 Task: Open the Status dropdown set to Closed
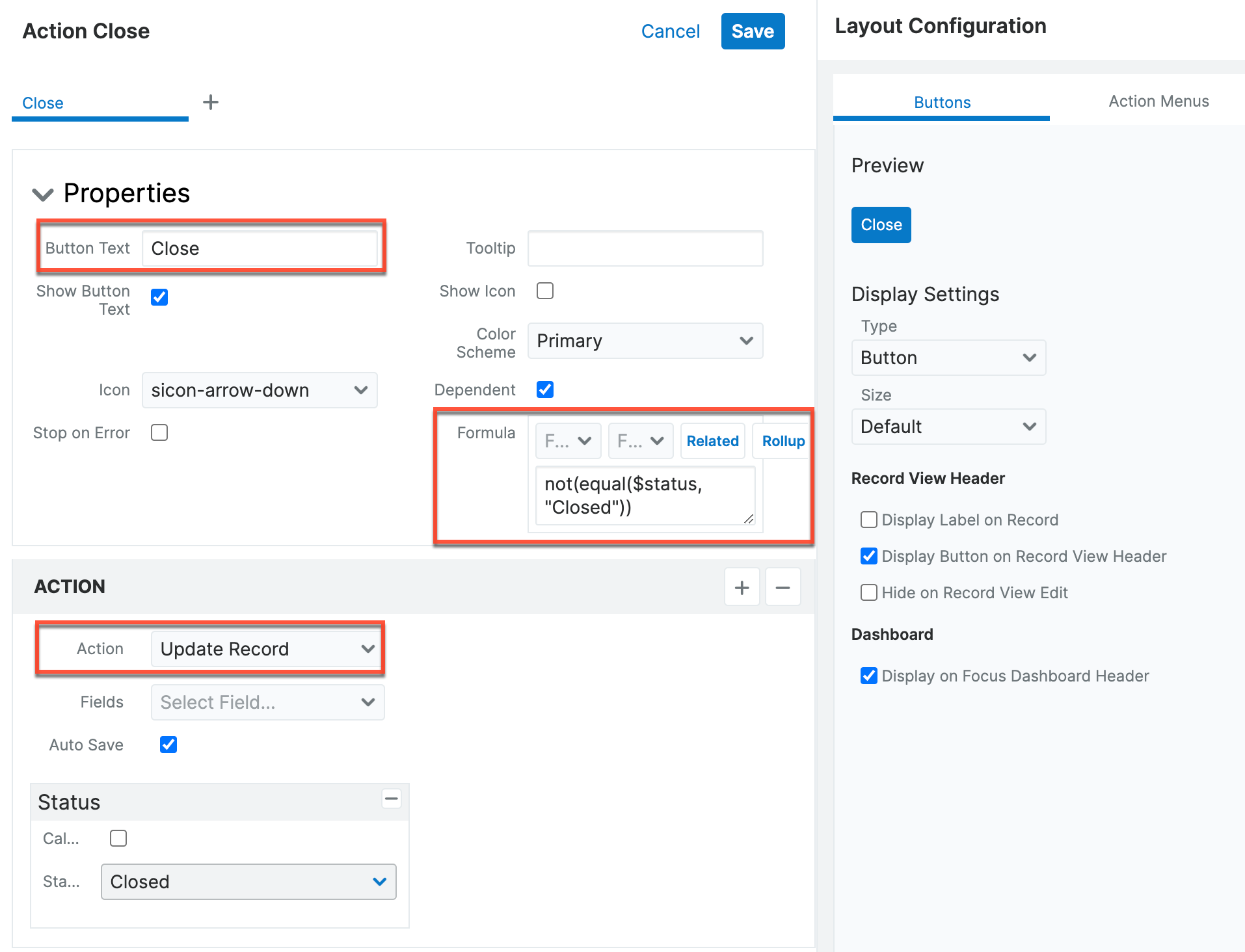point(248,882)
